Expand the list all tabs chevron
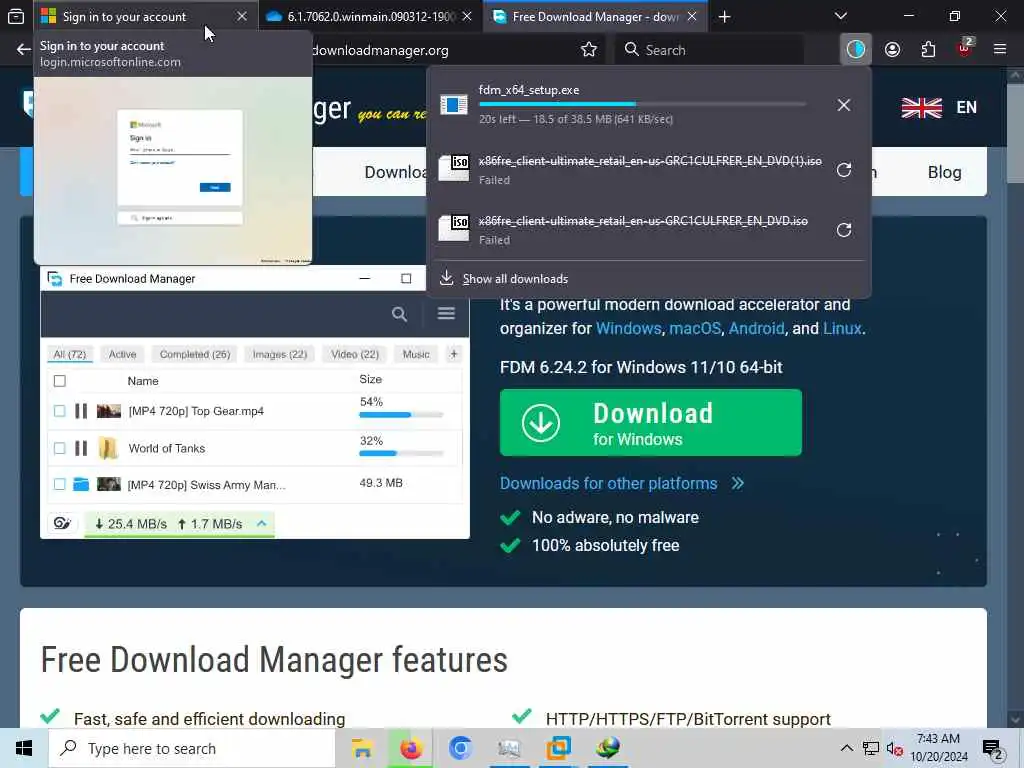 [x=841, y=16]
